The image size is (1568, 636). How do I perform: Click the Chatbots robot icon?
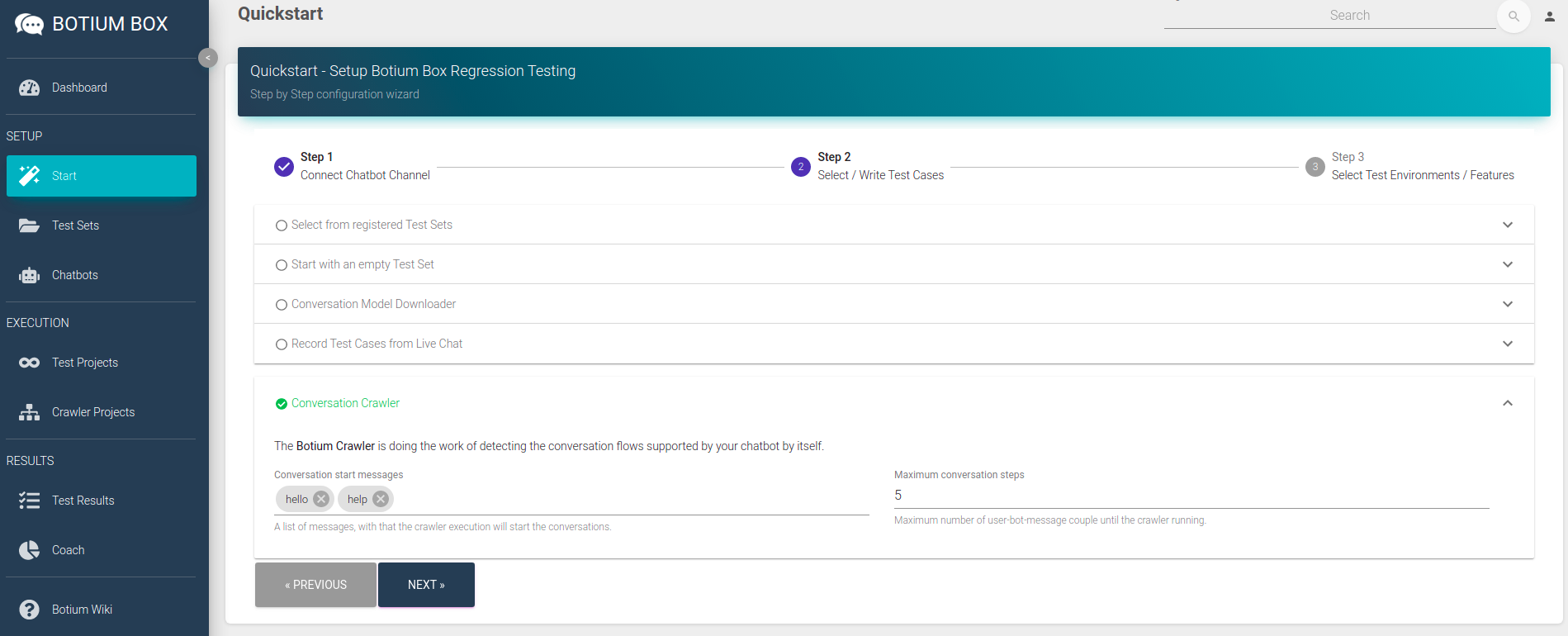point(30,275)
